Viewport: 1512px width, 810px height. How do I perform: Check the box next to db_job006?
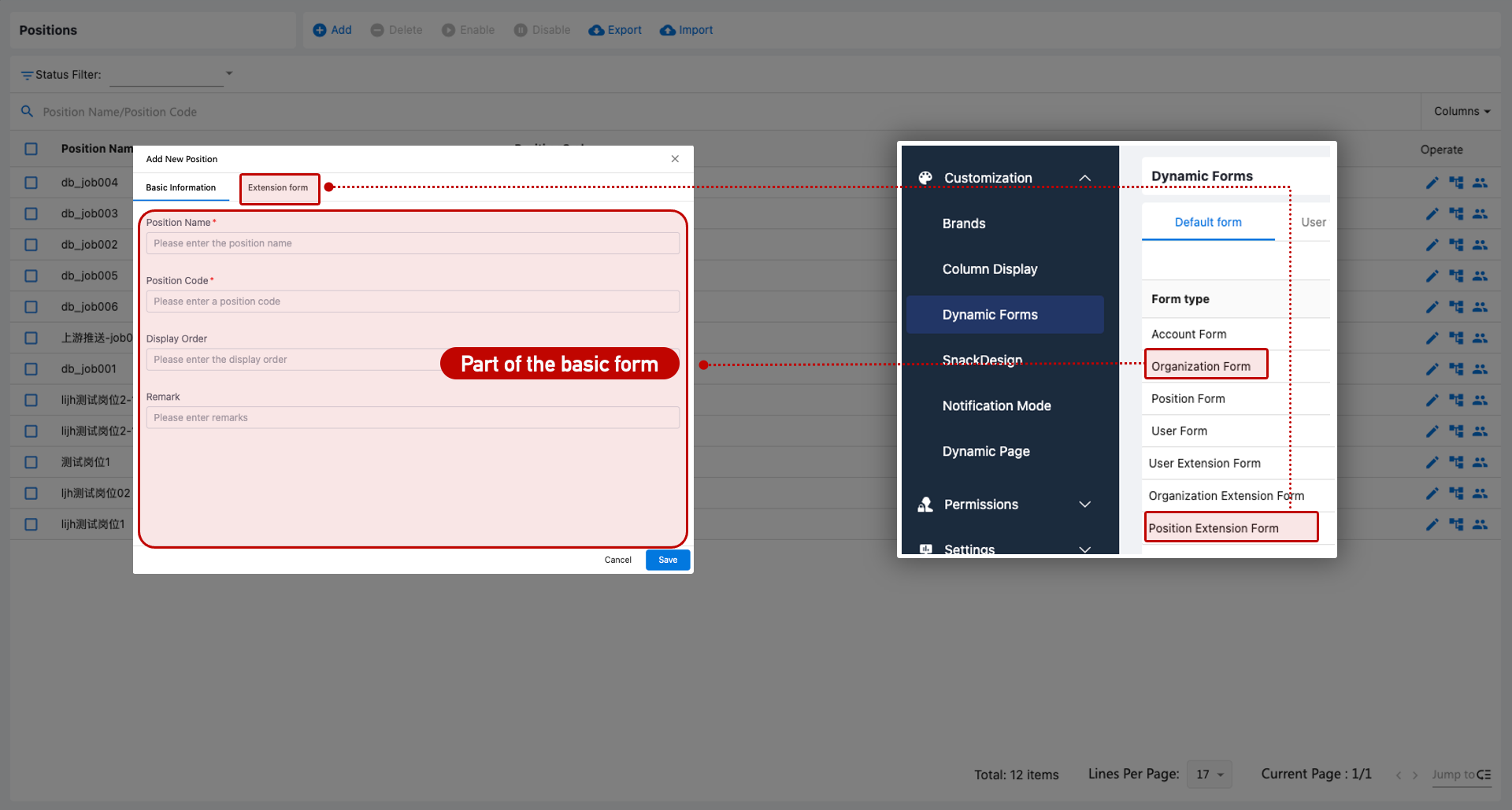coord(31,307)
